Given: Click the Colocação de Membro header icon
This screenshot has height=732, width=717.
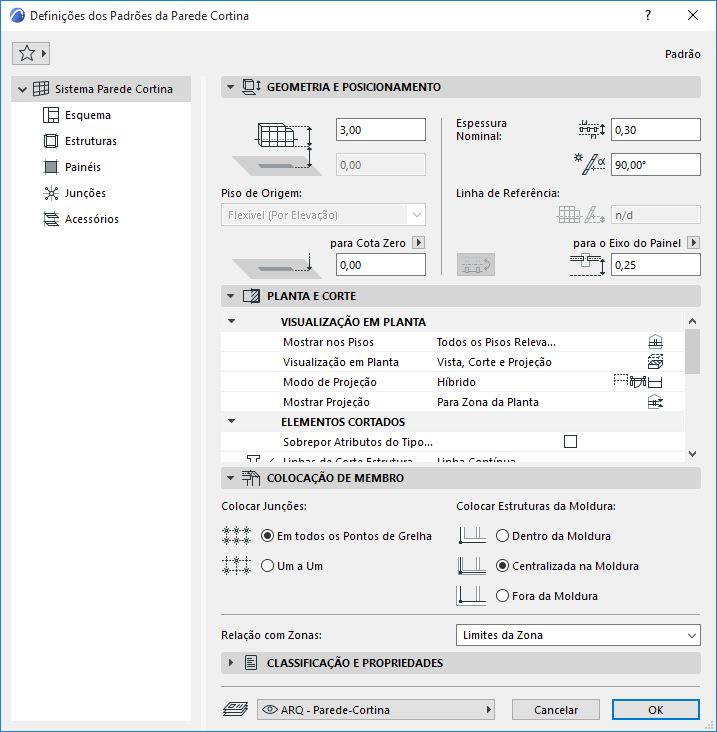Looking at the screenshot, I should pos(251,478).
